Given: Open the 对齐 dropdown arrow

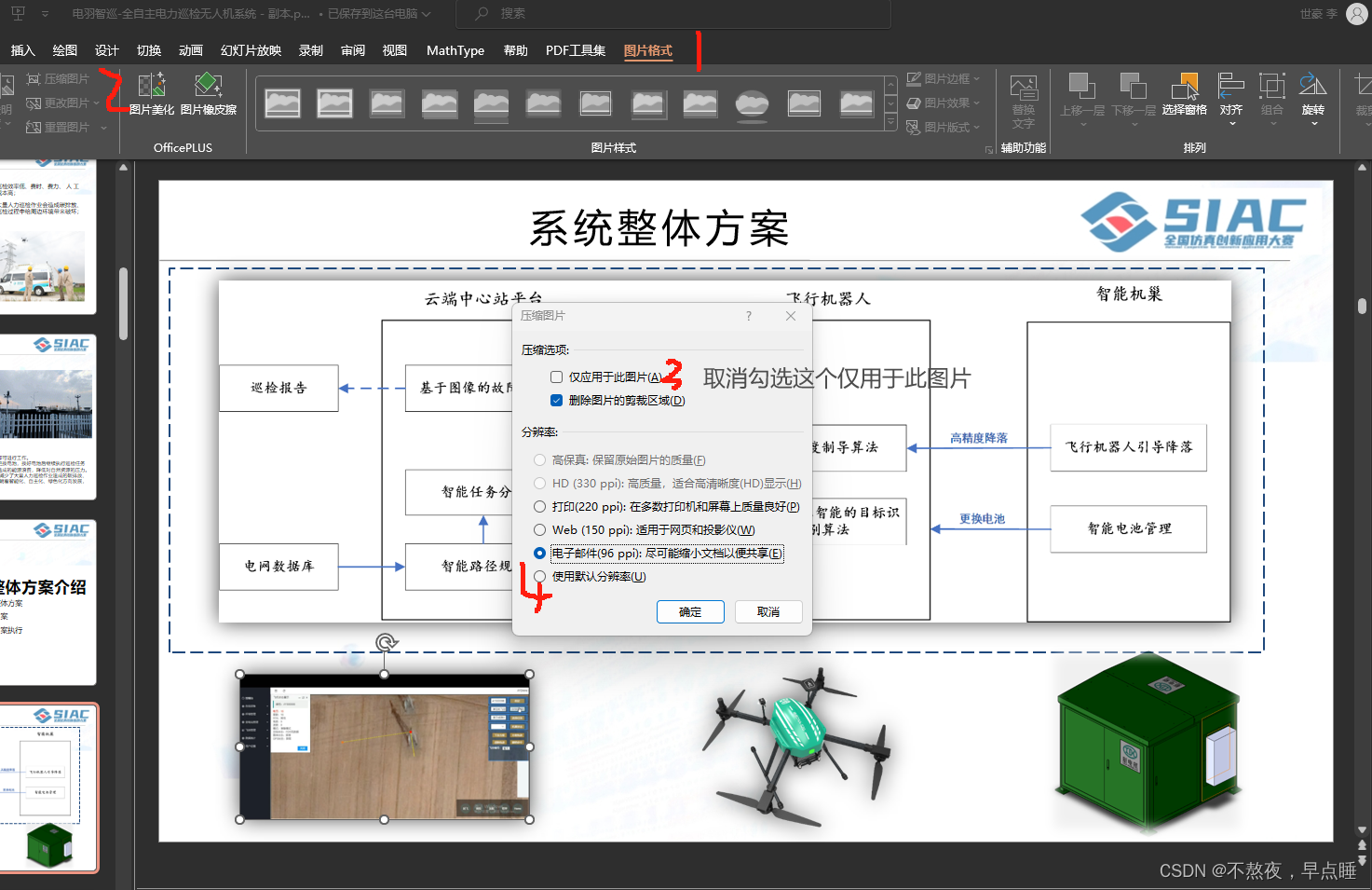Looking at the screenshot, I should [1231, 124].
